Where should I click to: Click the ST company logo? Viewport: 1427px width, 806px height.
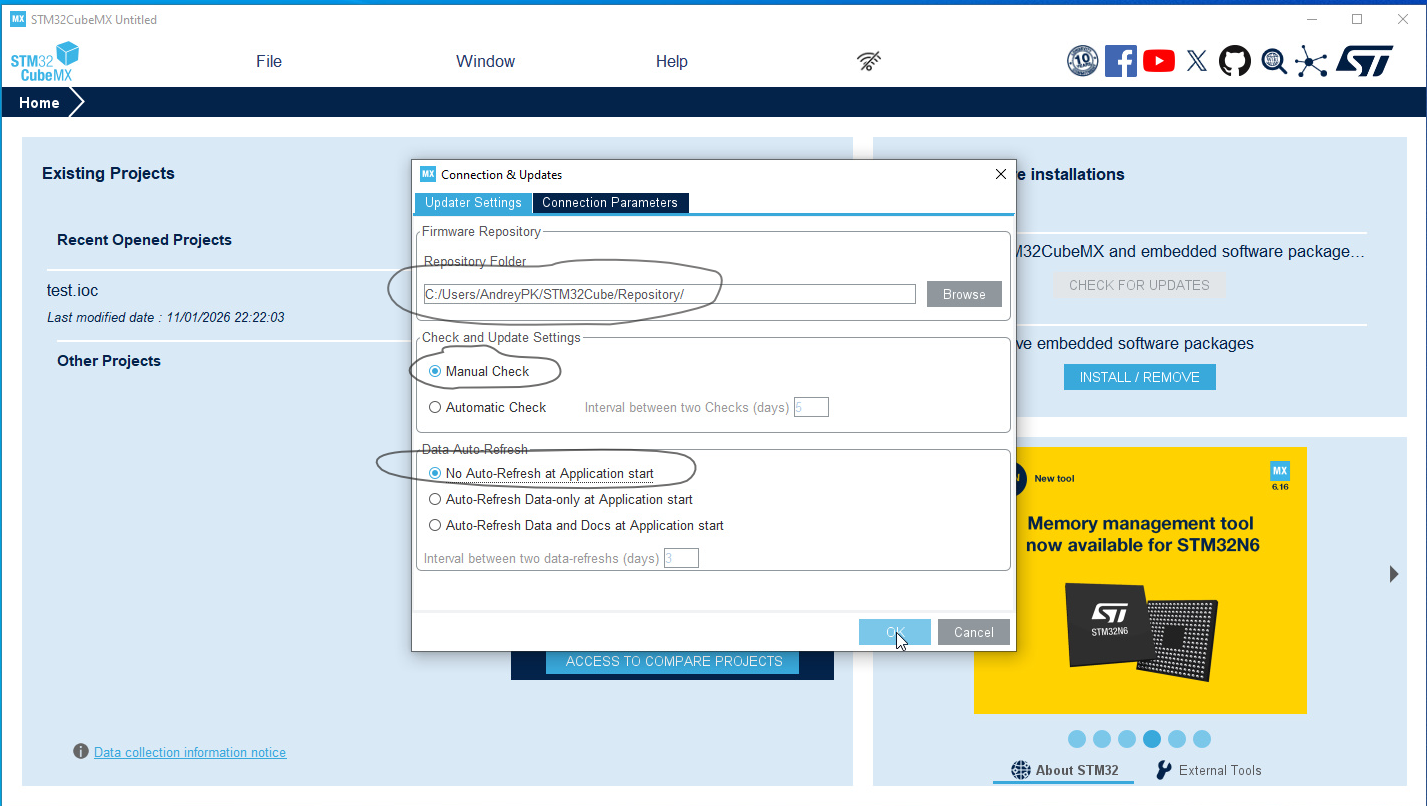click(1364, 61)
